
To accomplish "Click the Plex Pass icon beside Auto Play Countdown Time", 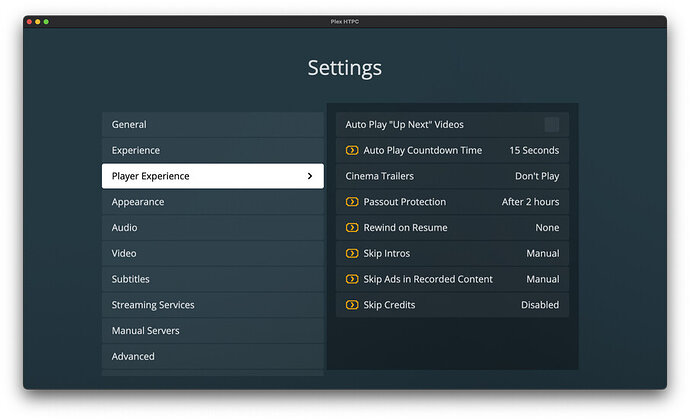I will click(x=352, y=150).
